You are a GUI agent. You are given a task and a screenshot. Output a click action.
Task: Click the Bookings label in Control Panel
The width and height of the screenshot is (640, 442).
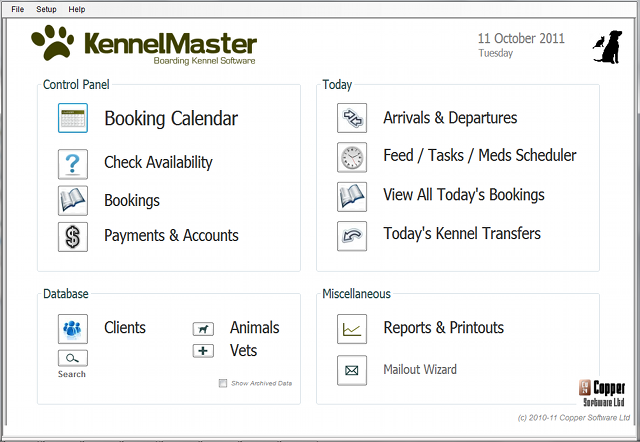click(132, 201)
